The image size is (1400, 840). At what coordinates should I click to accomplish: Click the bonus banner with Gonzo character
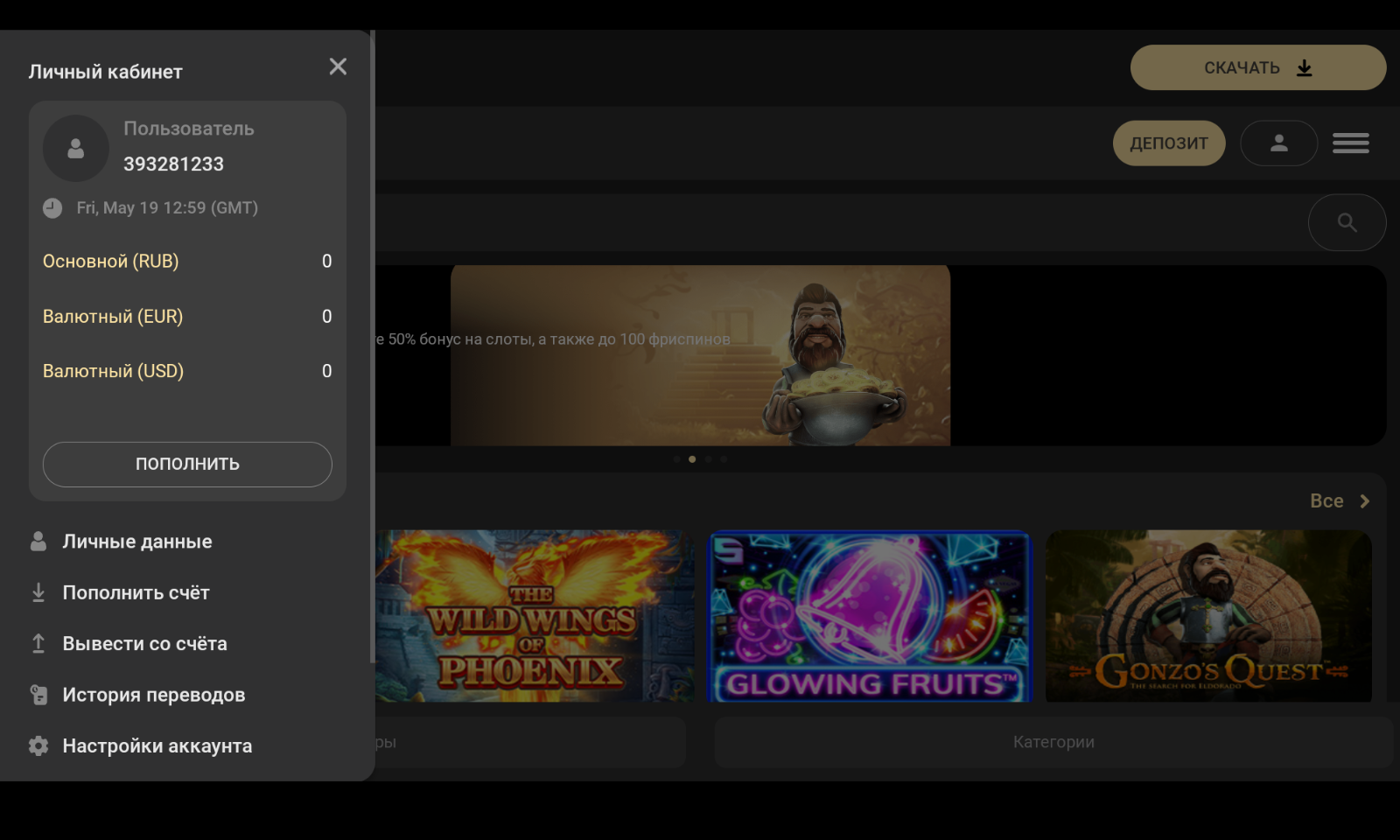coord(700,355)
